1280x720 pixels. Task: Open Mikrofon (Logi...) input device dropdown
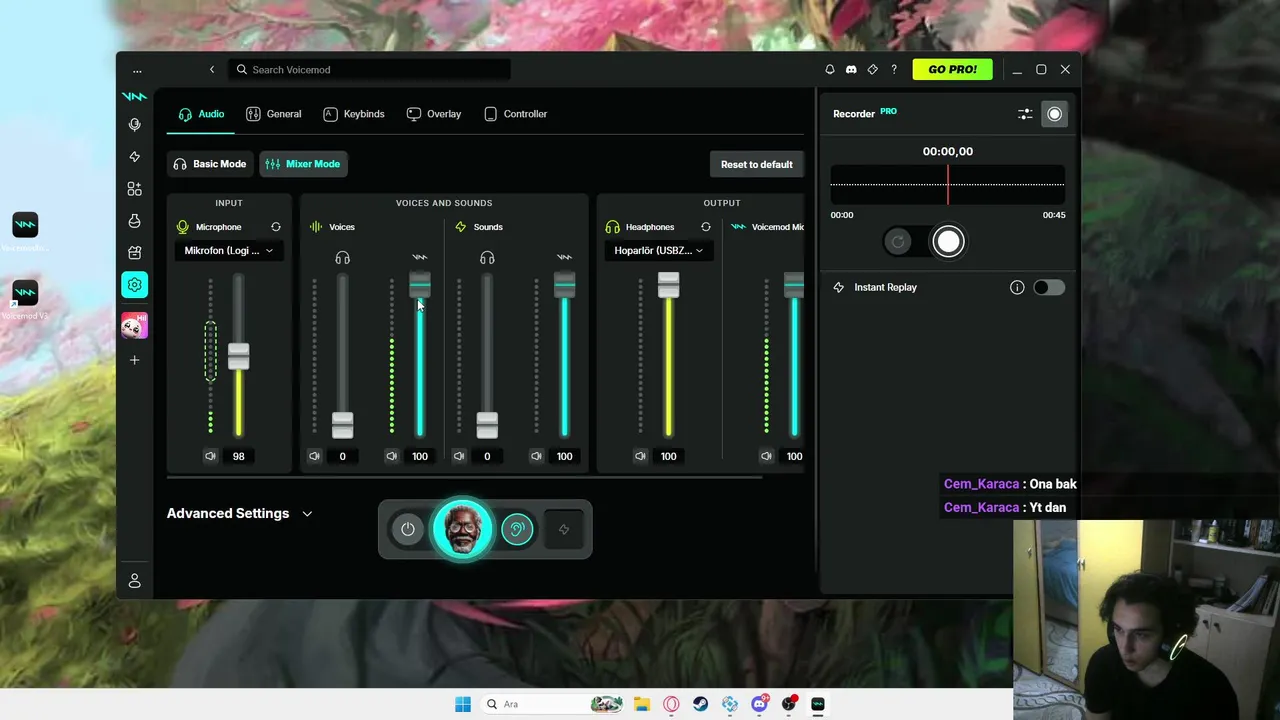229,251
